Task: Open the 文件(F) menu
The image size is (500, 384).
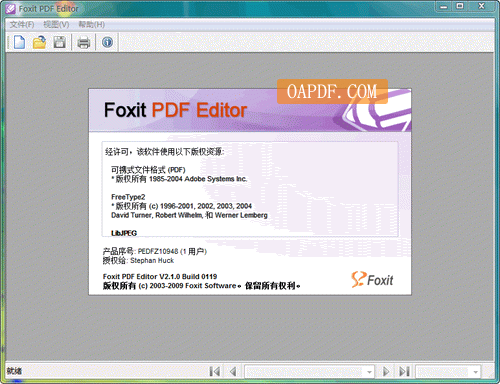Action: tap(22, 25)
